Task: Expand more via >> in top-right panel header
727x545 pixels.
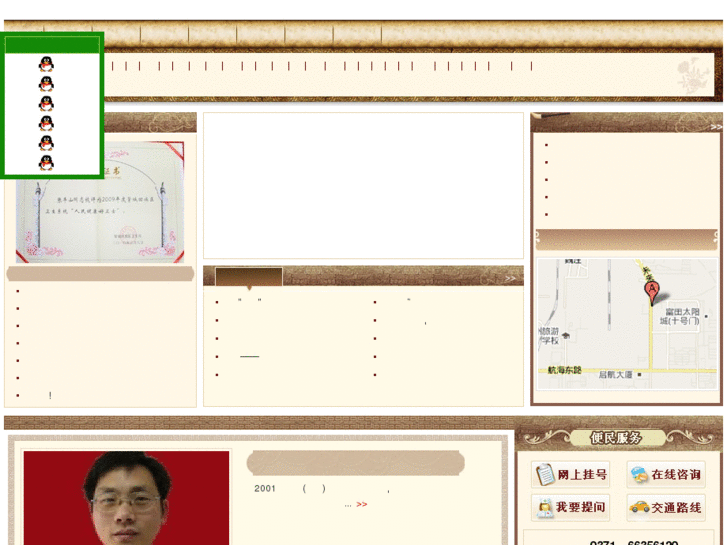Action: 716,127
